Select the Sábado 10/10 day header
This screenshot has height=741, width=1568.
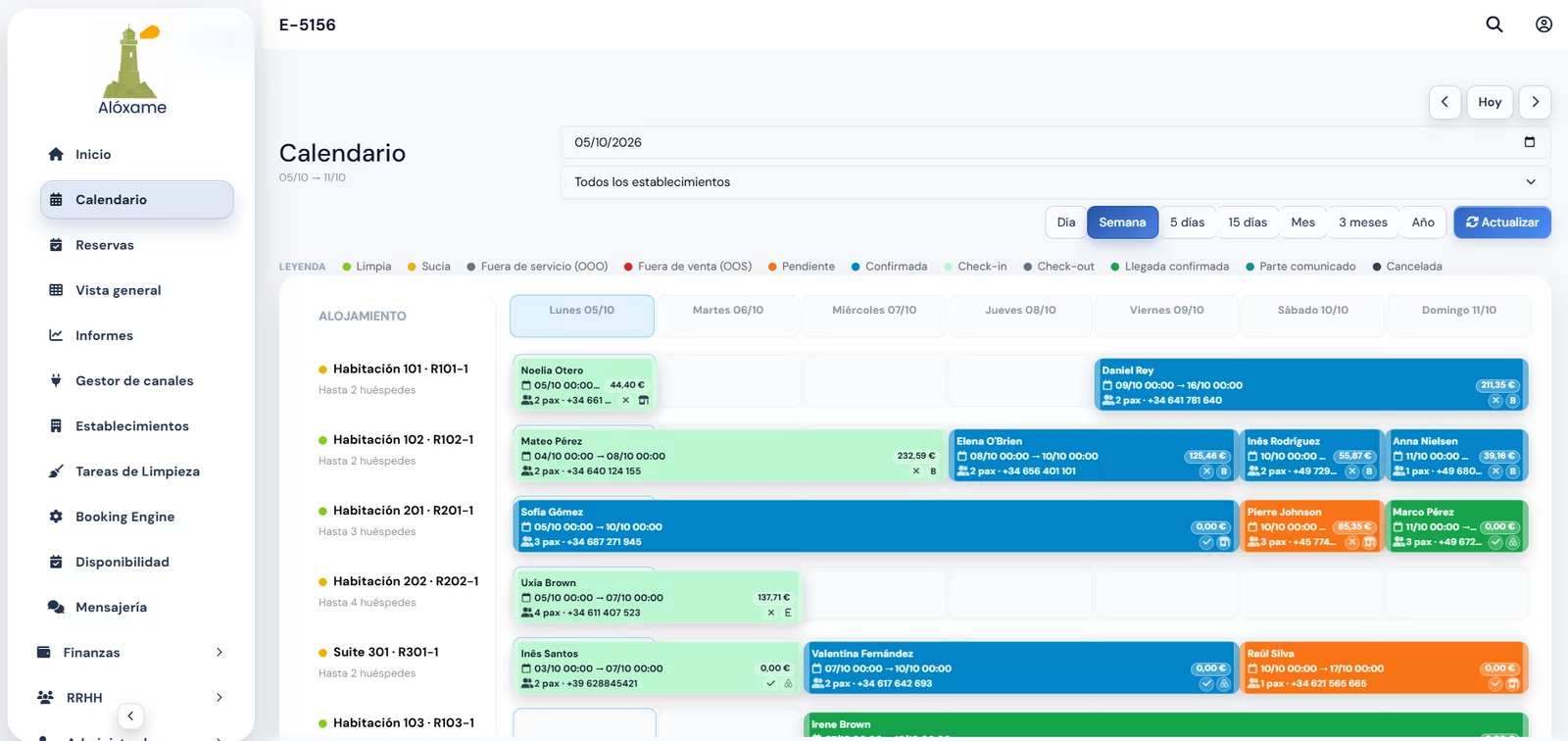point(1313,316)
